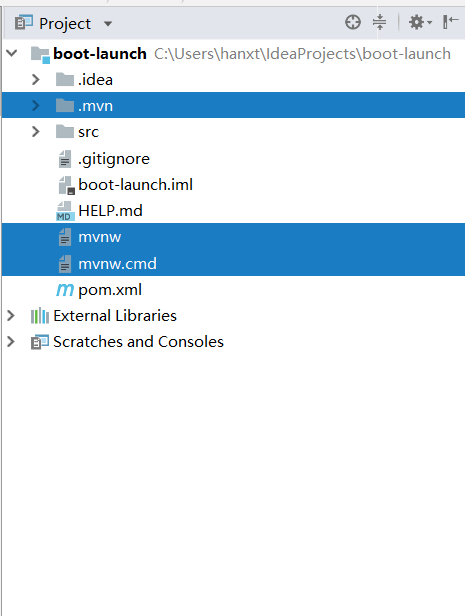Viewport: 465px width, 616px height.
Task: Click the Project view title label
Action: point(65,24)
